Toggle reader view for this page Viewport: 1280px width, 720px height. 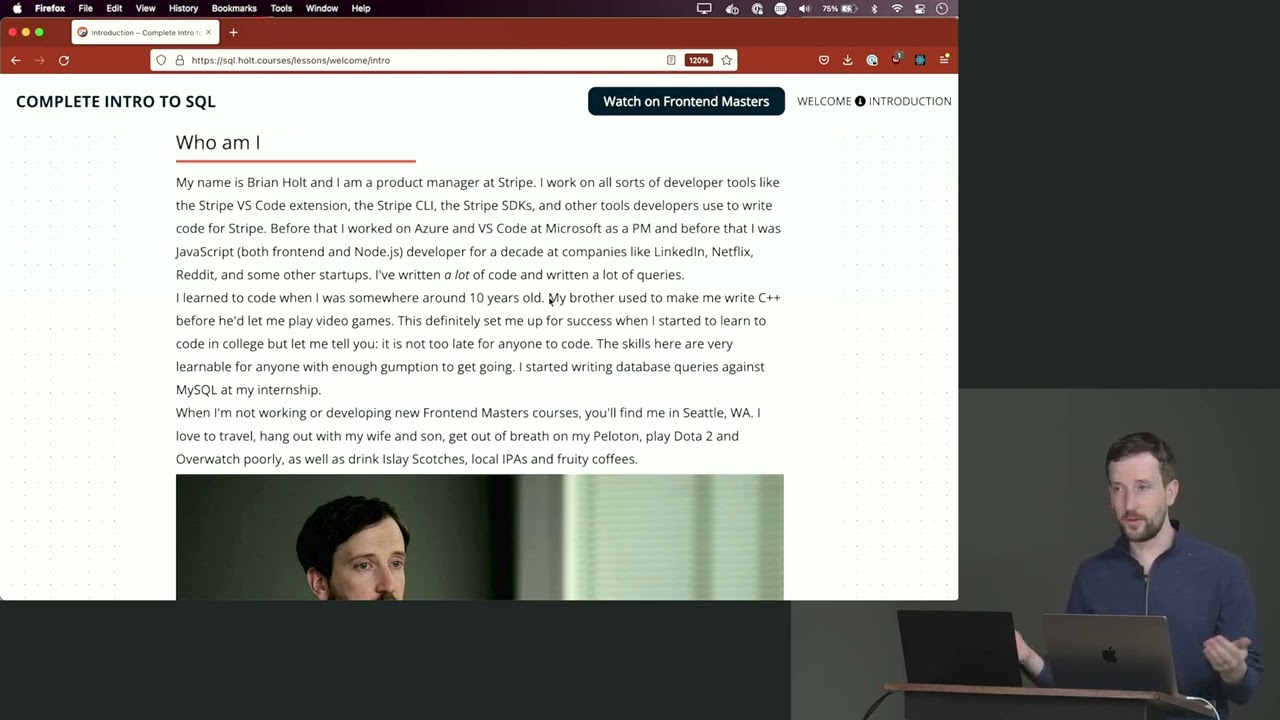pyautogui.click(x=671, y=60)
